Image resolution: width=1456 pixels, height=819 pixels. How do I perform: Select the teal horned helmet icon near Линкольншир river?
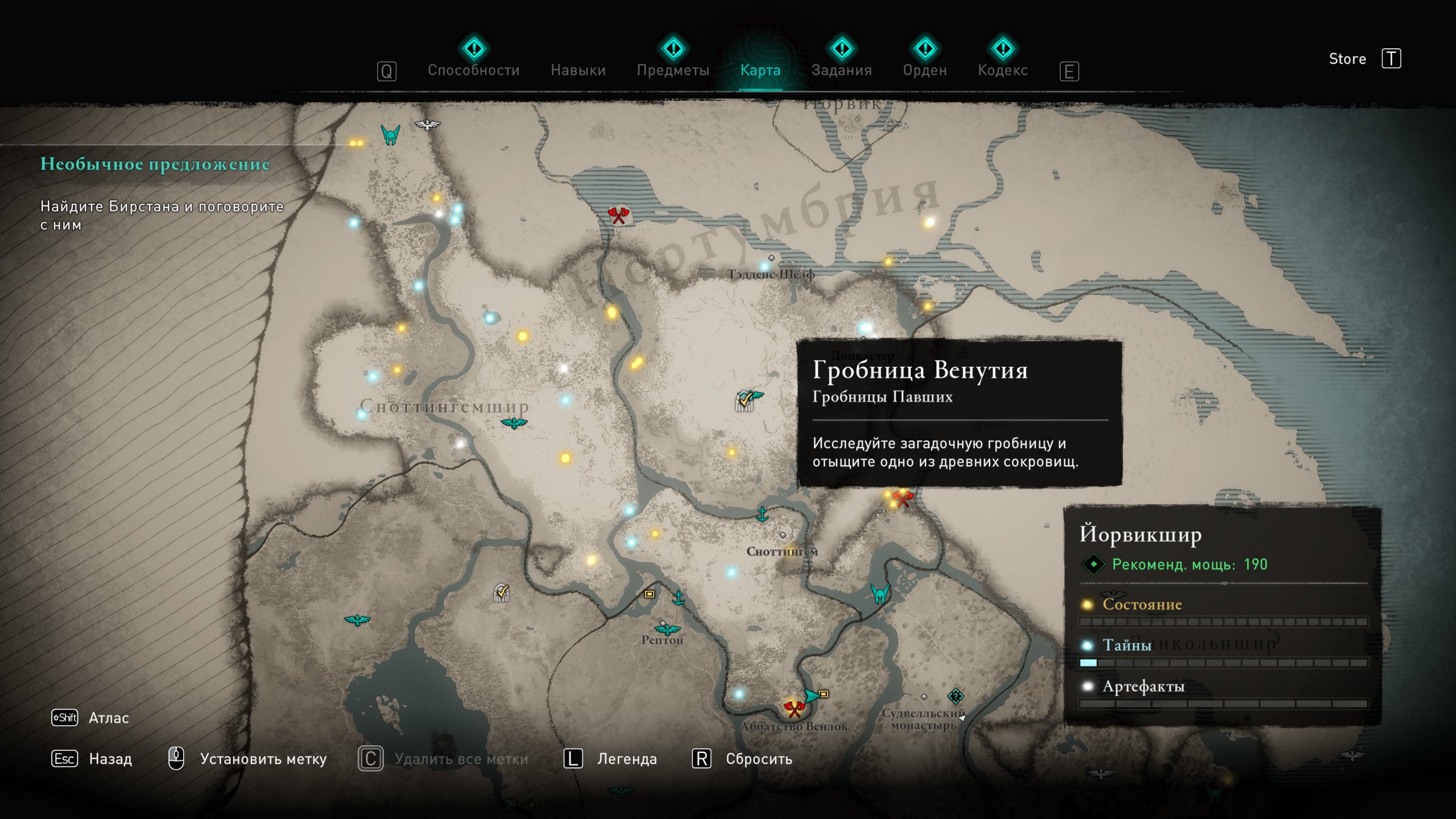pos(880,594)
